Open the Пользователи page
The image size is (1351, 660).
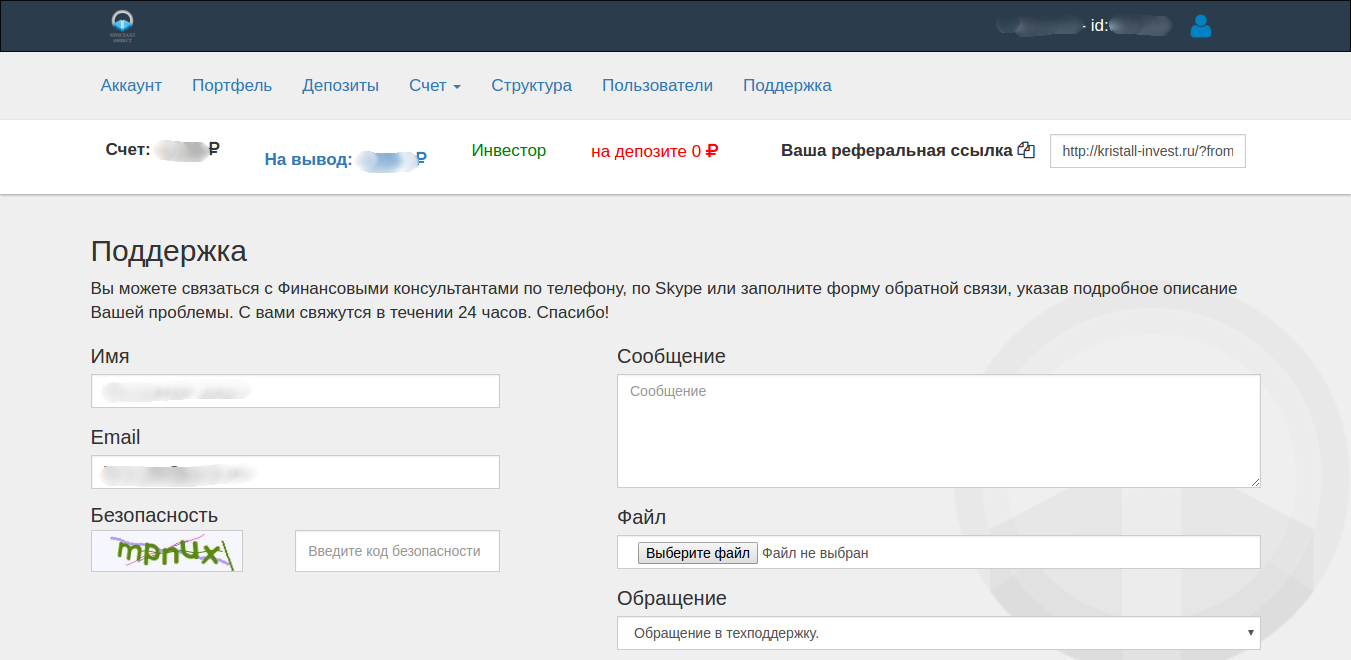(x=657, y=86)
